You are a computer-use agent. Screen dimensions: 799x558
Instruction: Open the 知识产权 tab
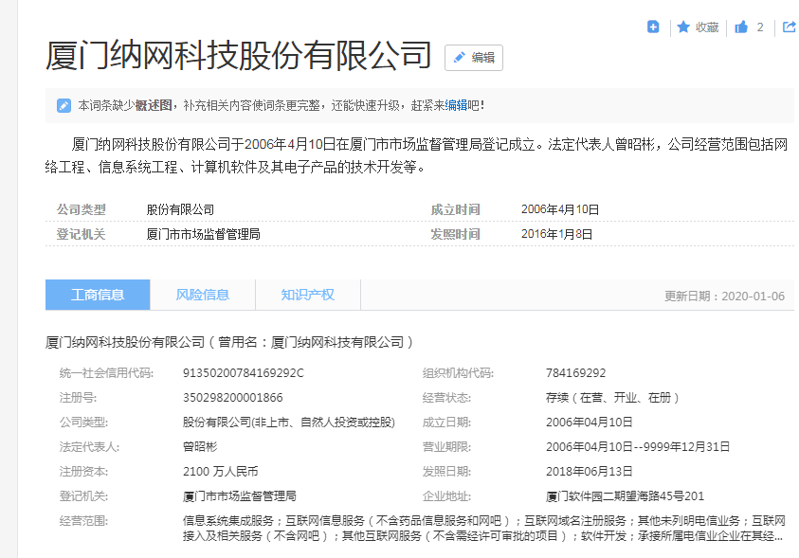(x=308, y=295)
